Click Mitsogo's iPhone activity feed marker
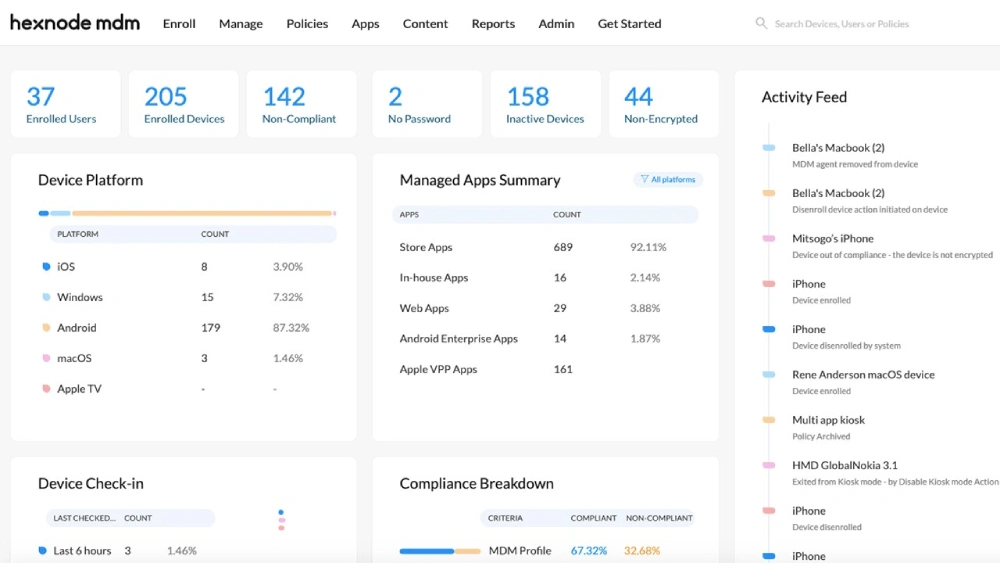The image size is (1000, 563). click(768, 238)
